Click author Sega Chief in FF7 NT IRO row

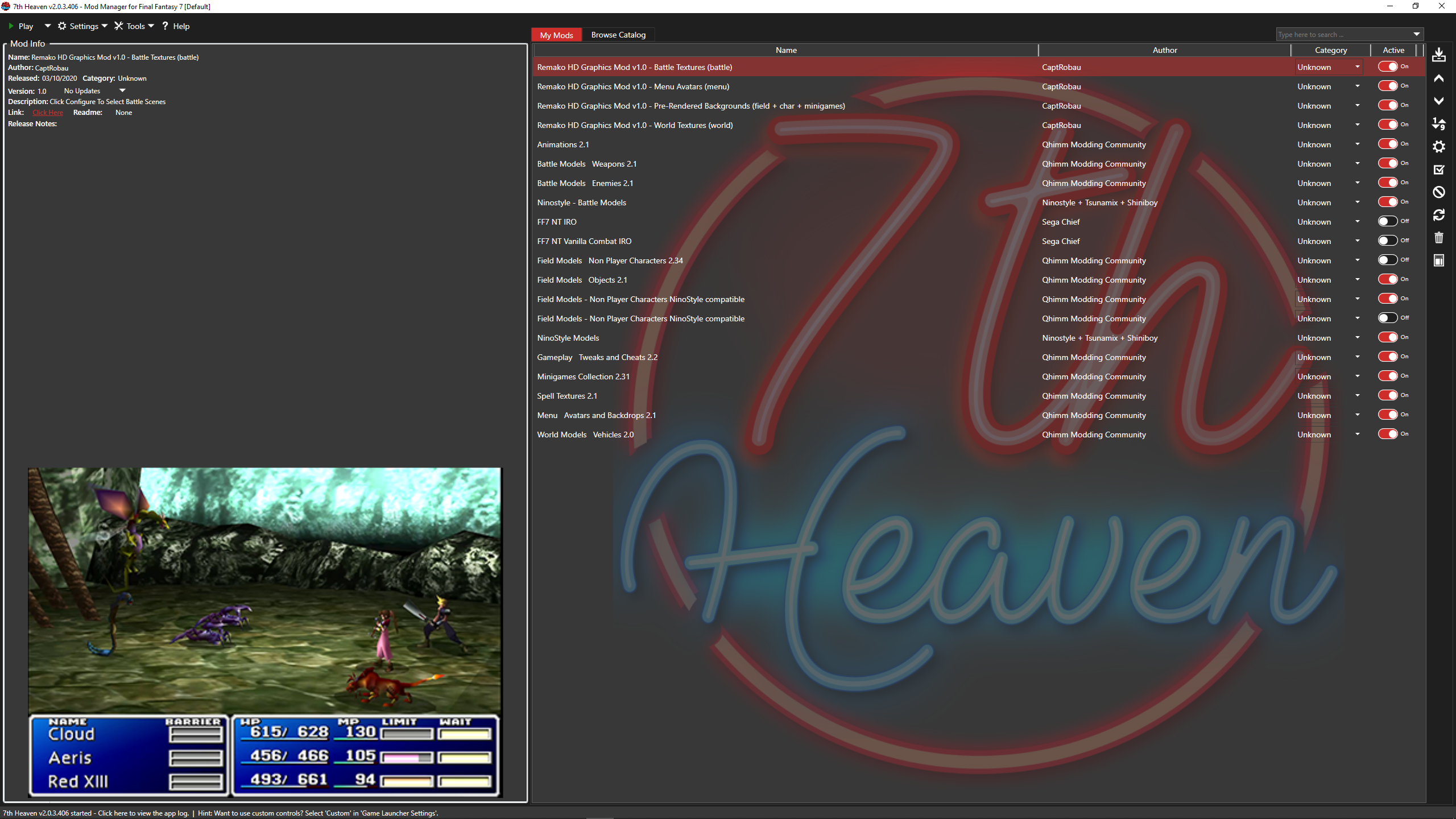click(x=1061, y=222)
